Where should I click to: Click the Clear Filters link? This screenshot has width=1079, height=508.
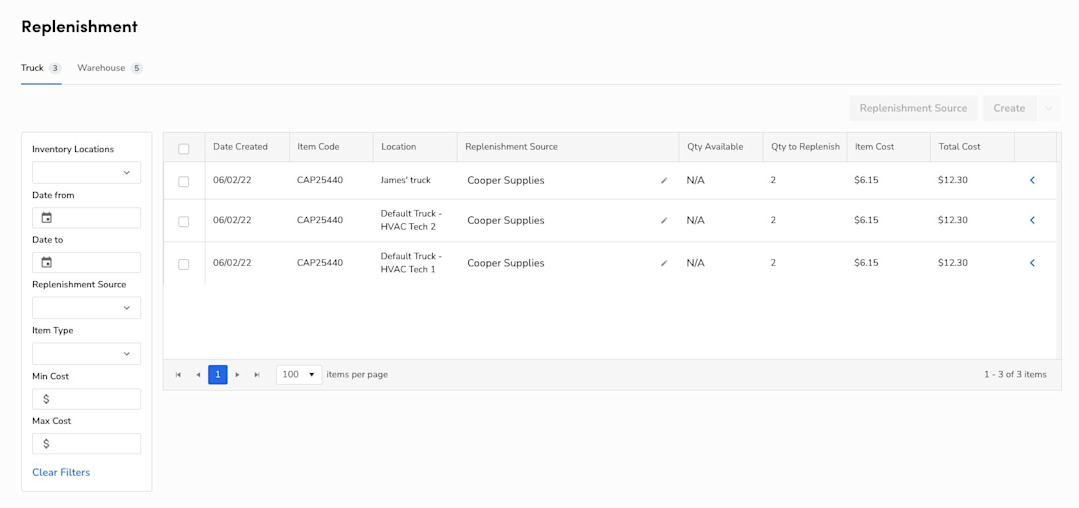click(61, 472)
